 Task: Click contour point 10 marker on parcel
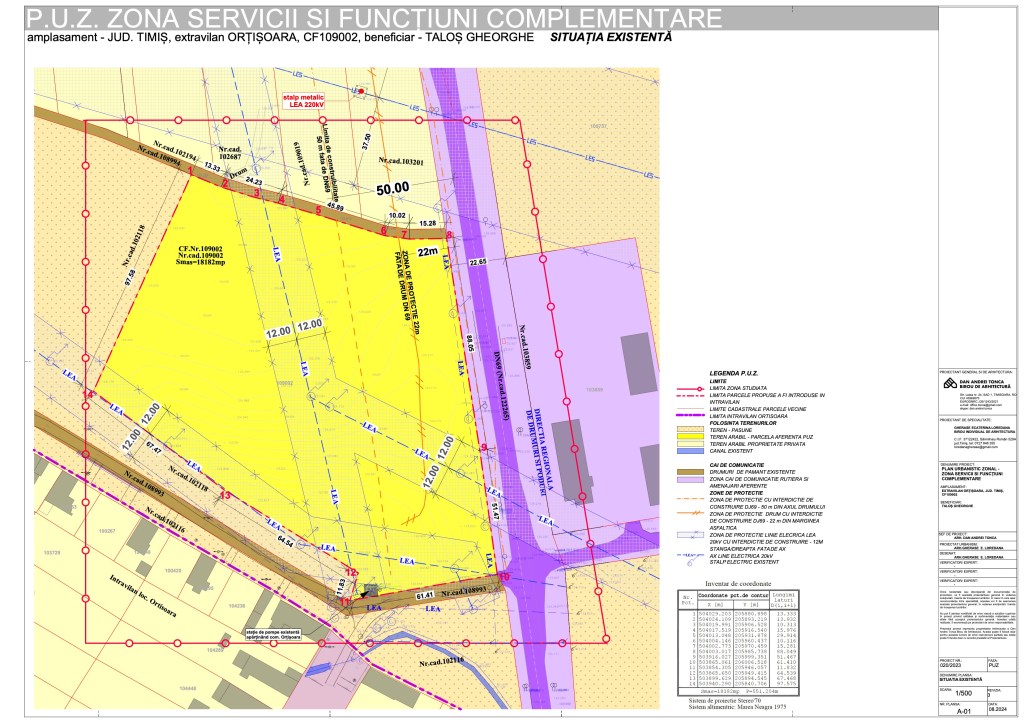(x=503, y=577)
